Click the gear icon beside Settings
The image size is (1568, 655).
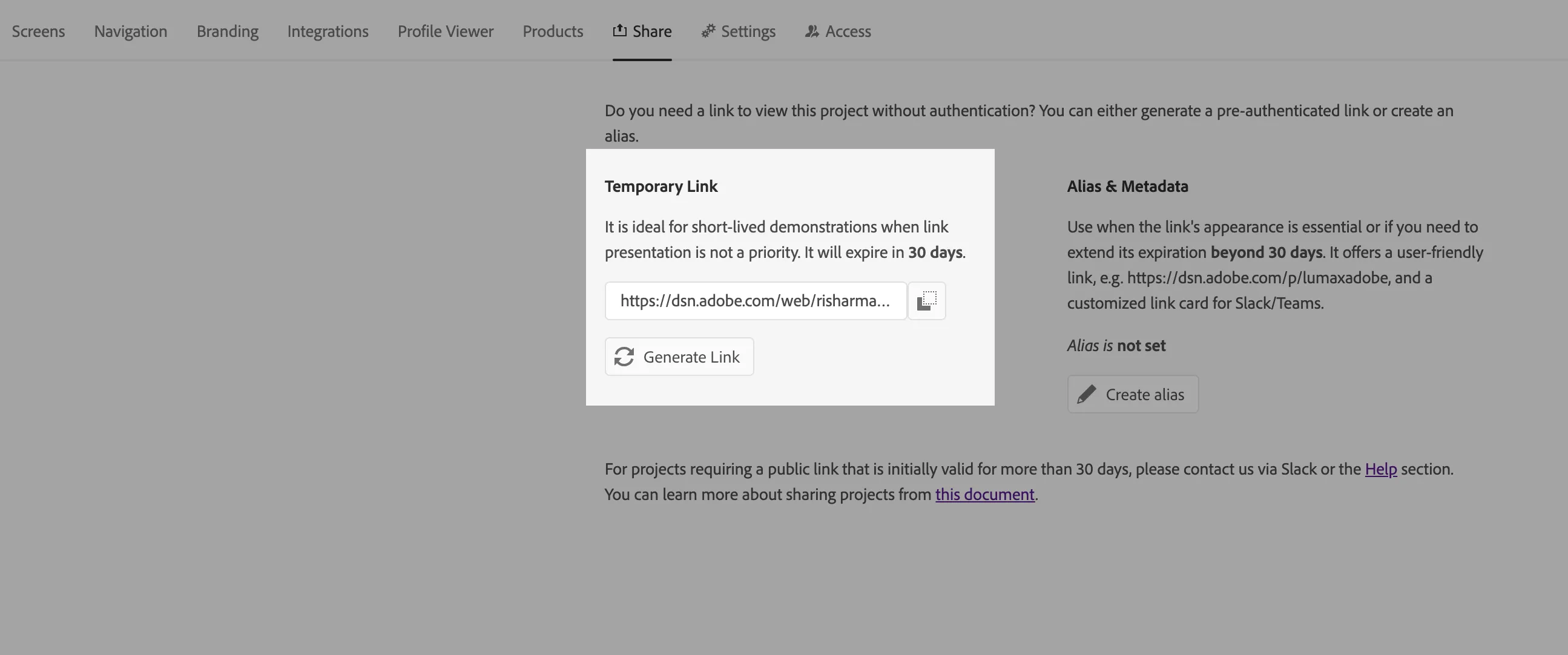(708, 31)
